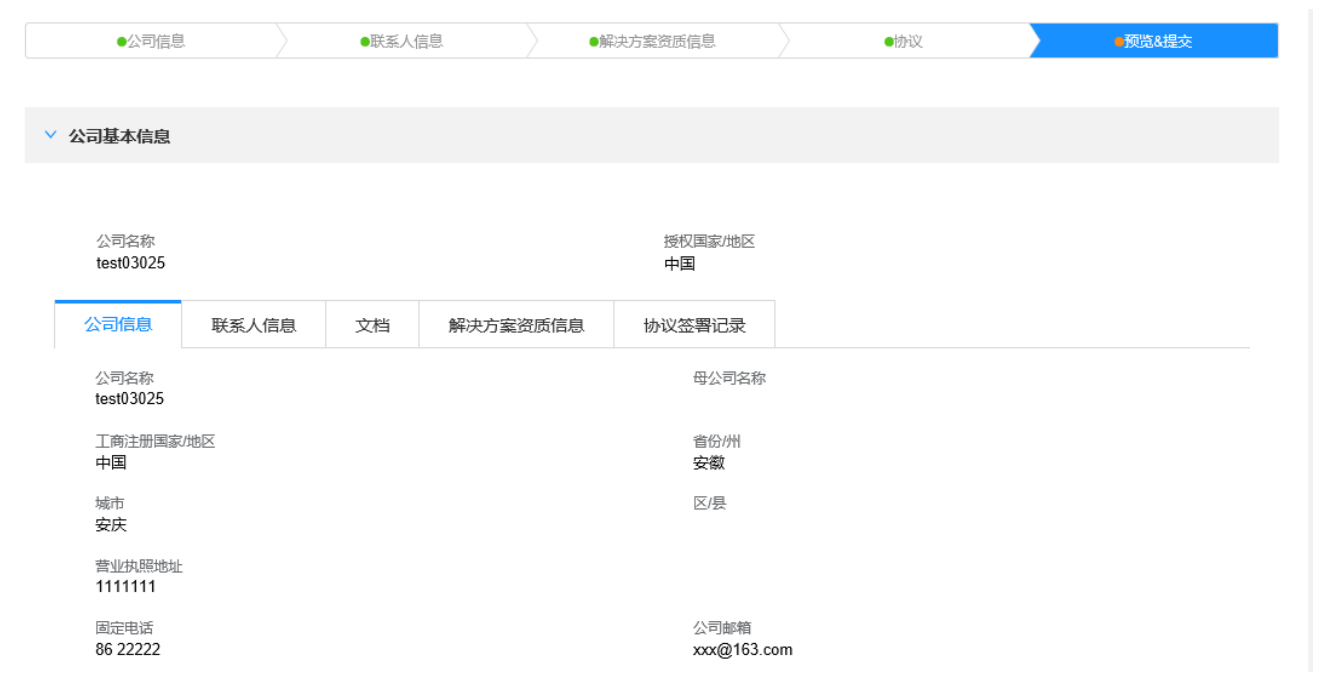
Task: Click the 区/县 label
Action: coord(709,503)
